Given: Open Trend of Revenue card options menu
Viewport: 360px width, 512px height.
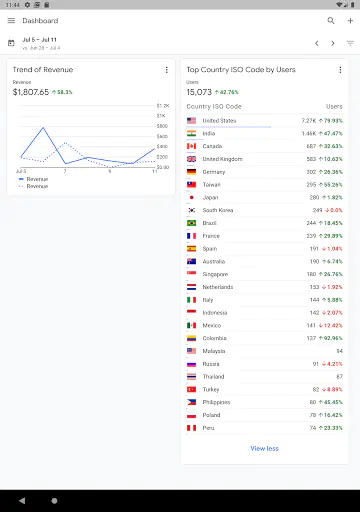Looking at the screenshot, I should click(167, 70).
